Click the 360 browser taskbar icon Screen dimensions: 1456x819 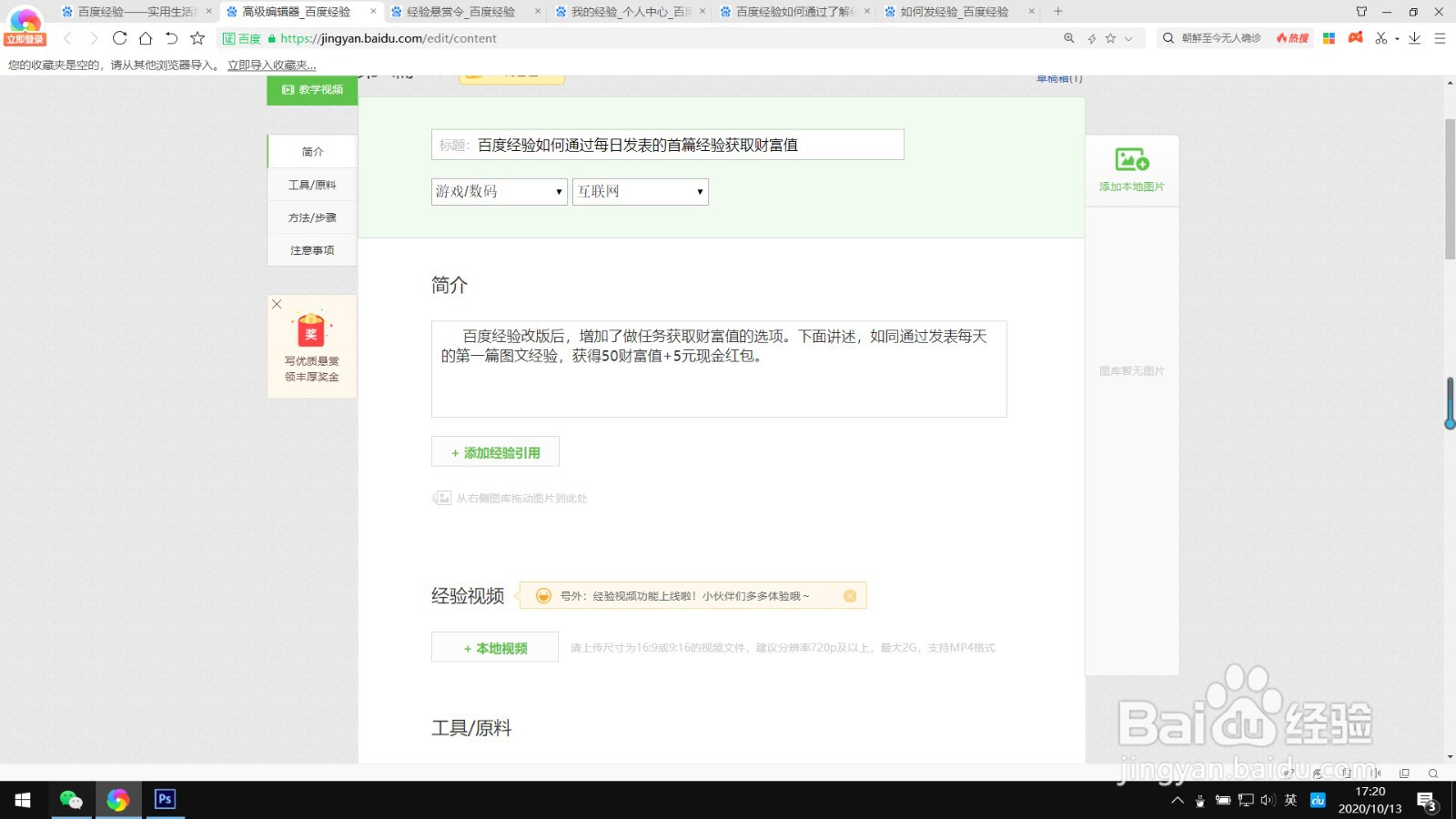pos(117,800)
